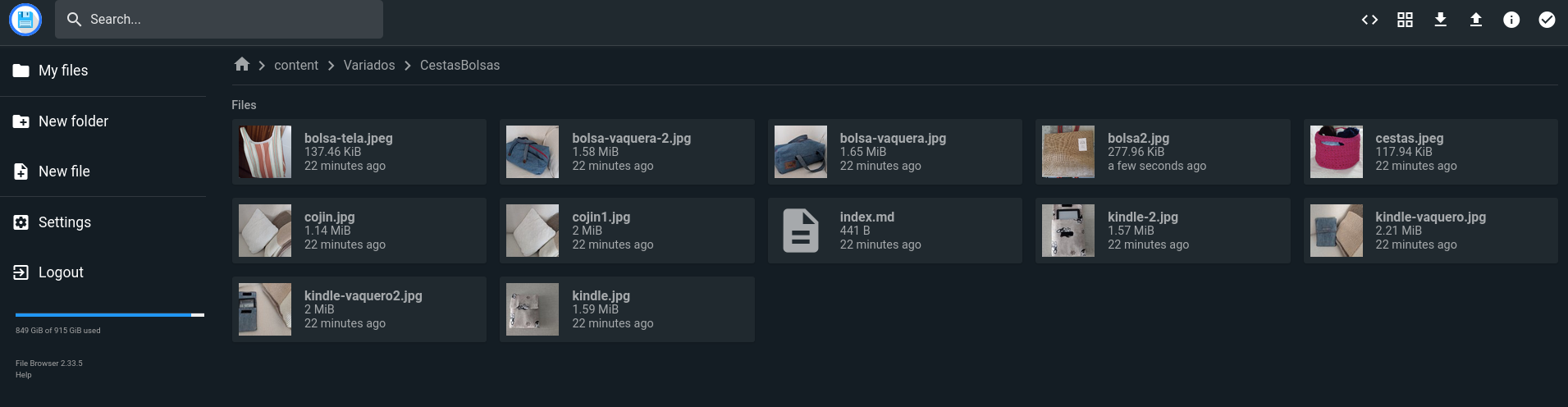Click the upload icon in toolbar
Screen dimensions: 1568x407
click(1475, 20)
